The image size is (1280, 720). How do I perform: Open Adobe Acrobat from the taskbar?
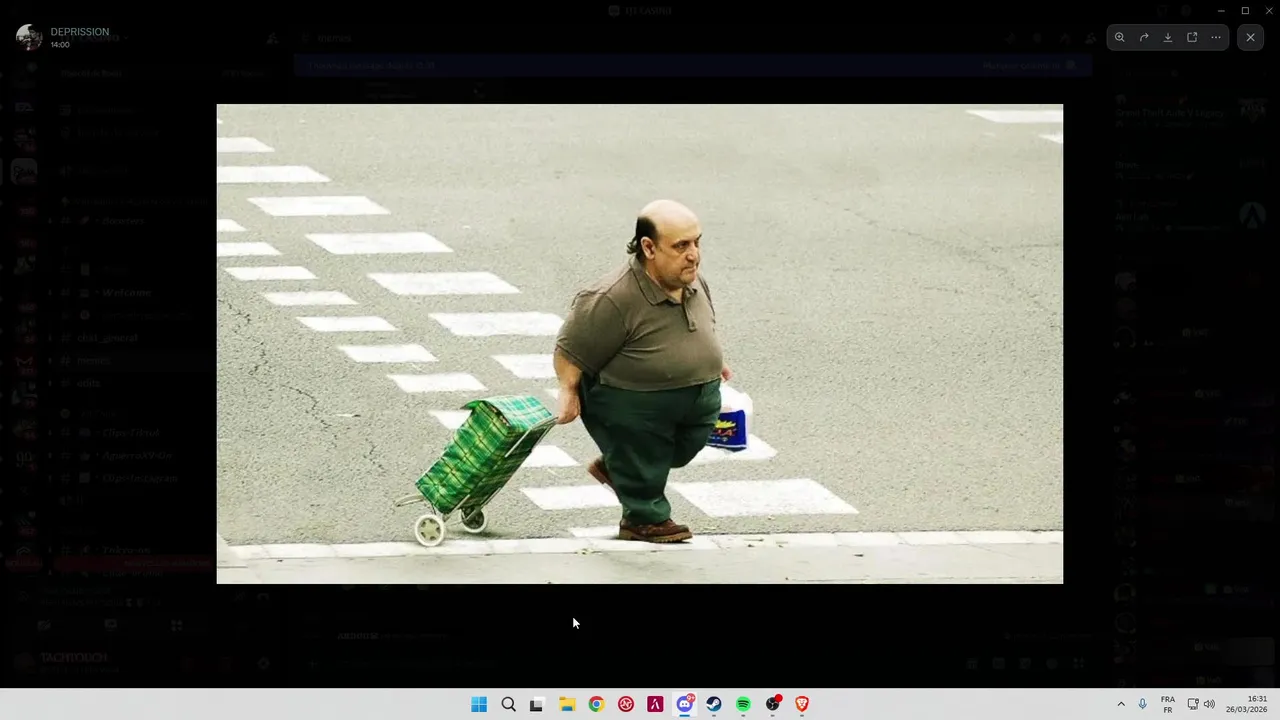(655, 704)
